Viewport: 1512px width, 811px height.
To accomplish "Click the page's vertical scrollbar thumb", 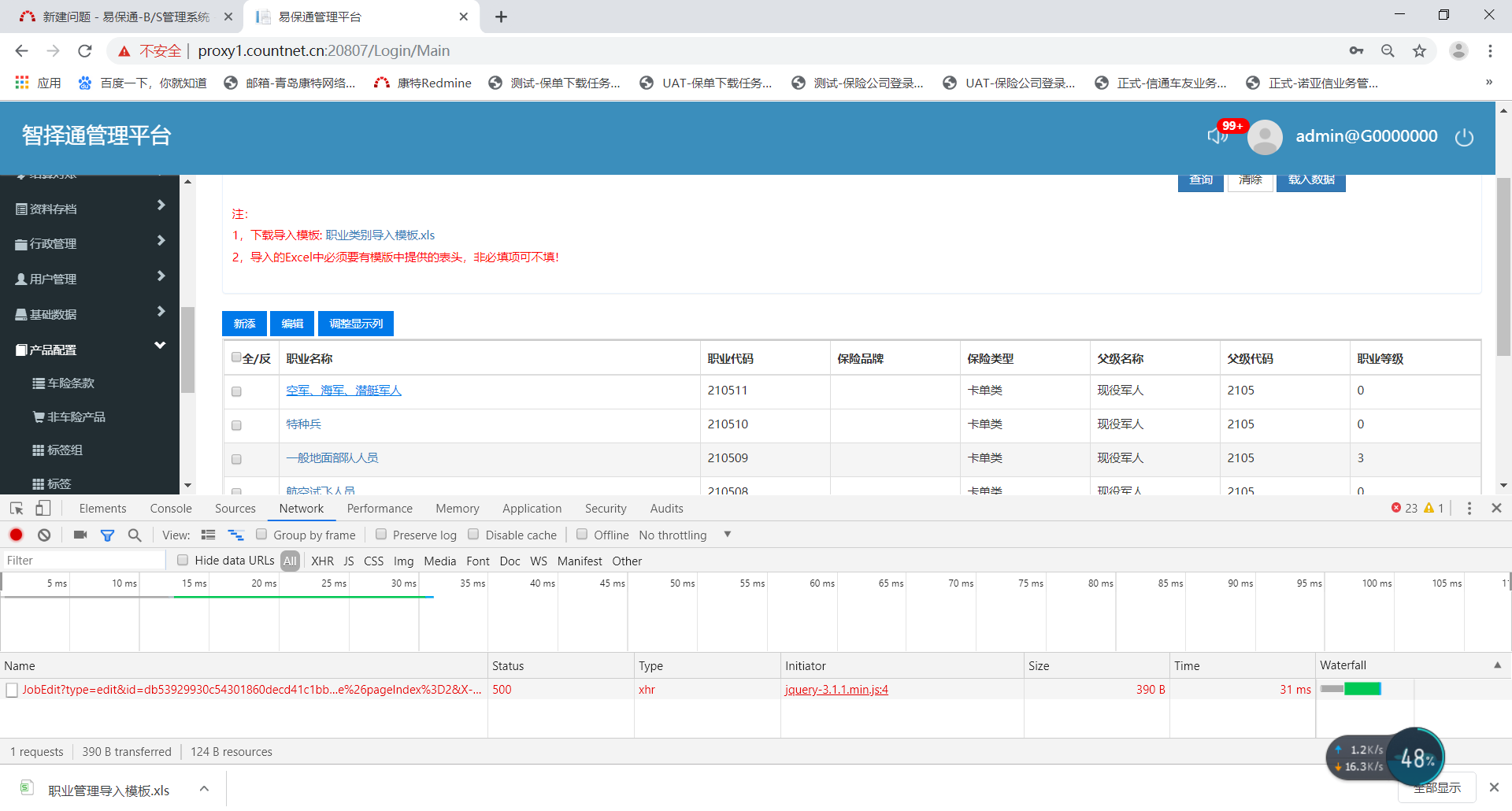I will (x=1503, y=268).
